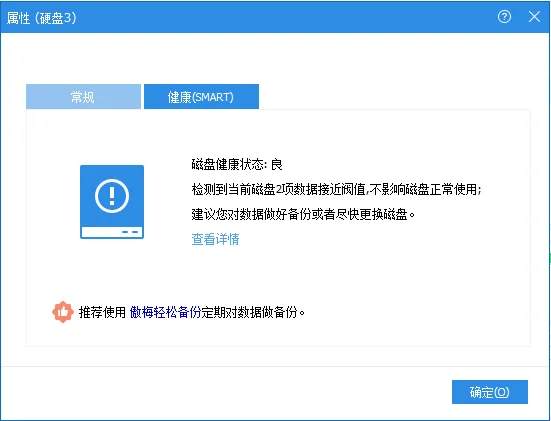551x421 pixels.
Task: Switch to the 常规 tab
Action: [83, 96]
